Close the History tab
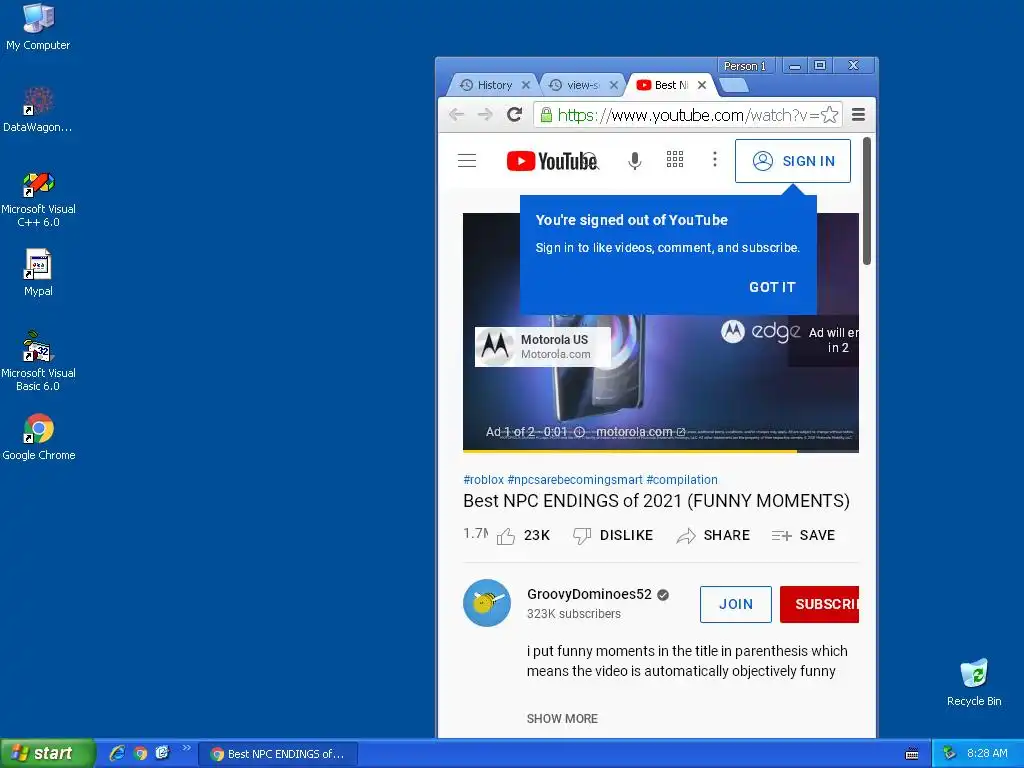Screen dimensions: 1024x768 [x=526, y=85]
